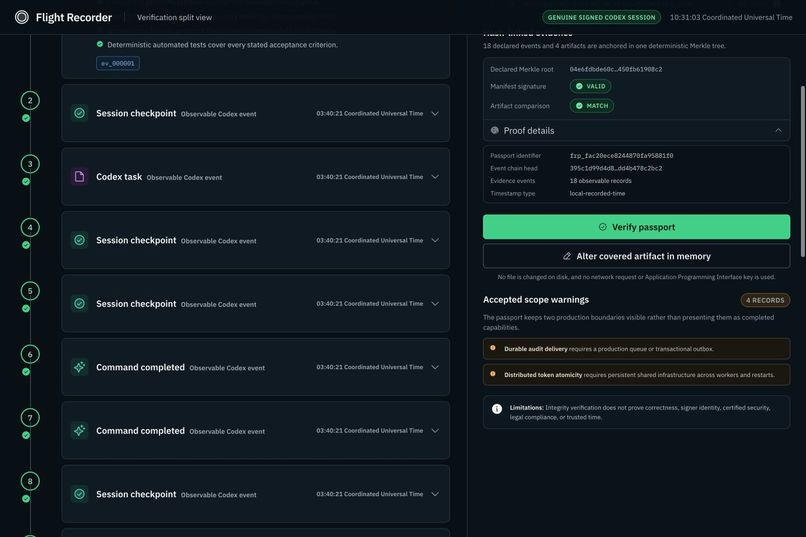Click the 10:31:03 Coordinated Universal Time clock
This screenshot has height=537, width=806.
point(731,17)
